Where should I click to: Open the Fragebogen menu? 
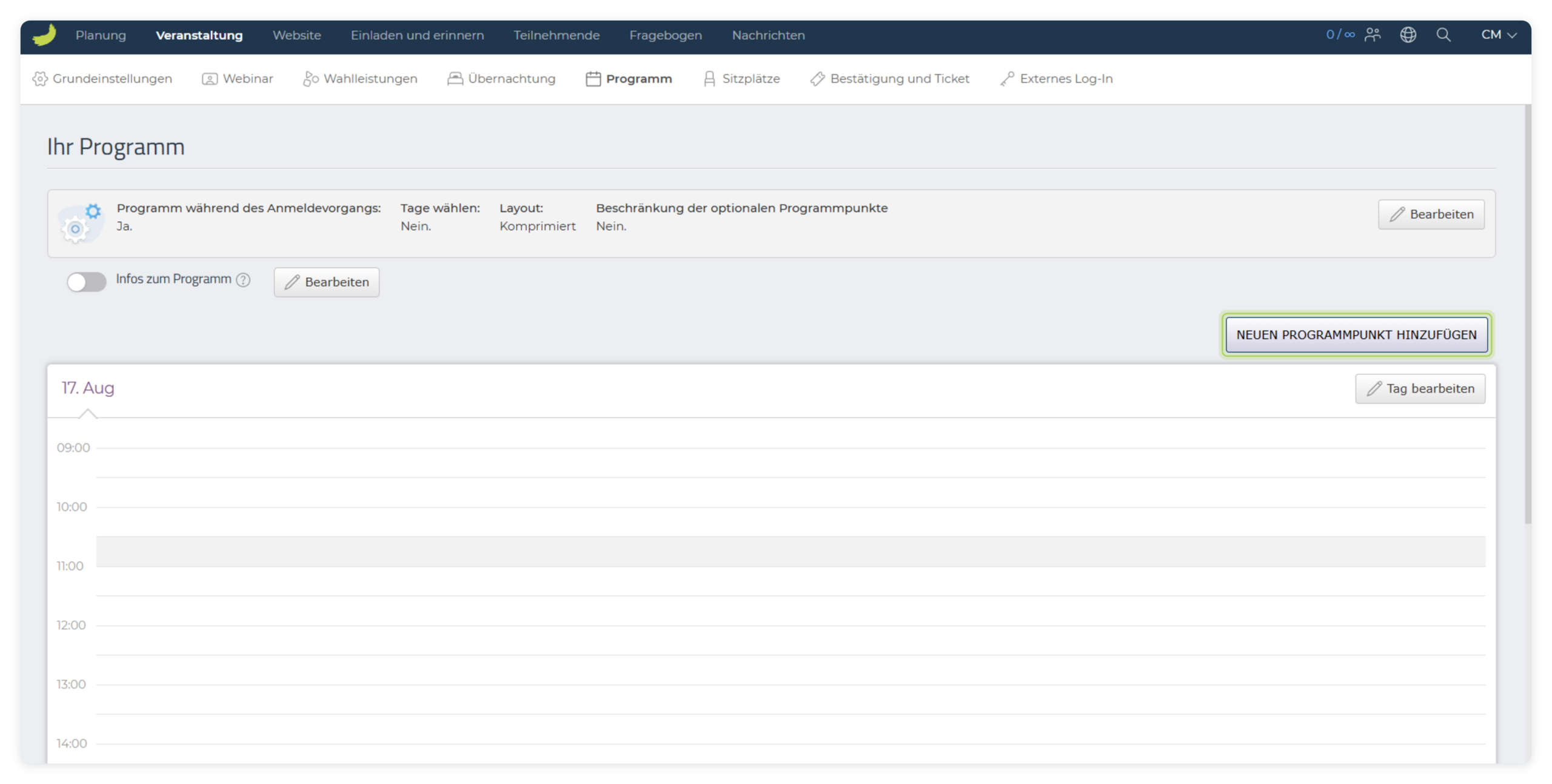click(x=665, y=35)
